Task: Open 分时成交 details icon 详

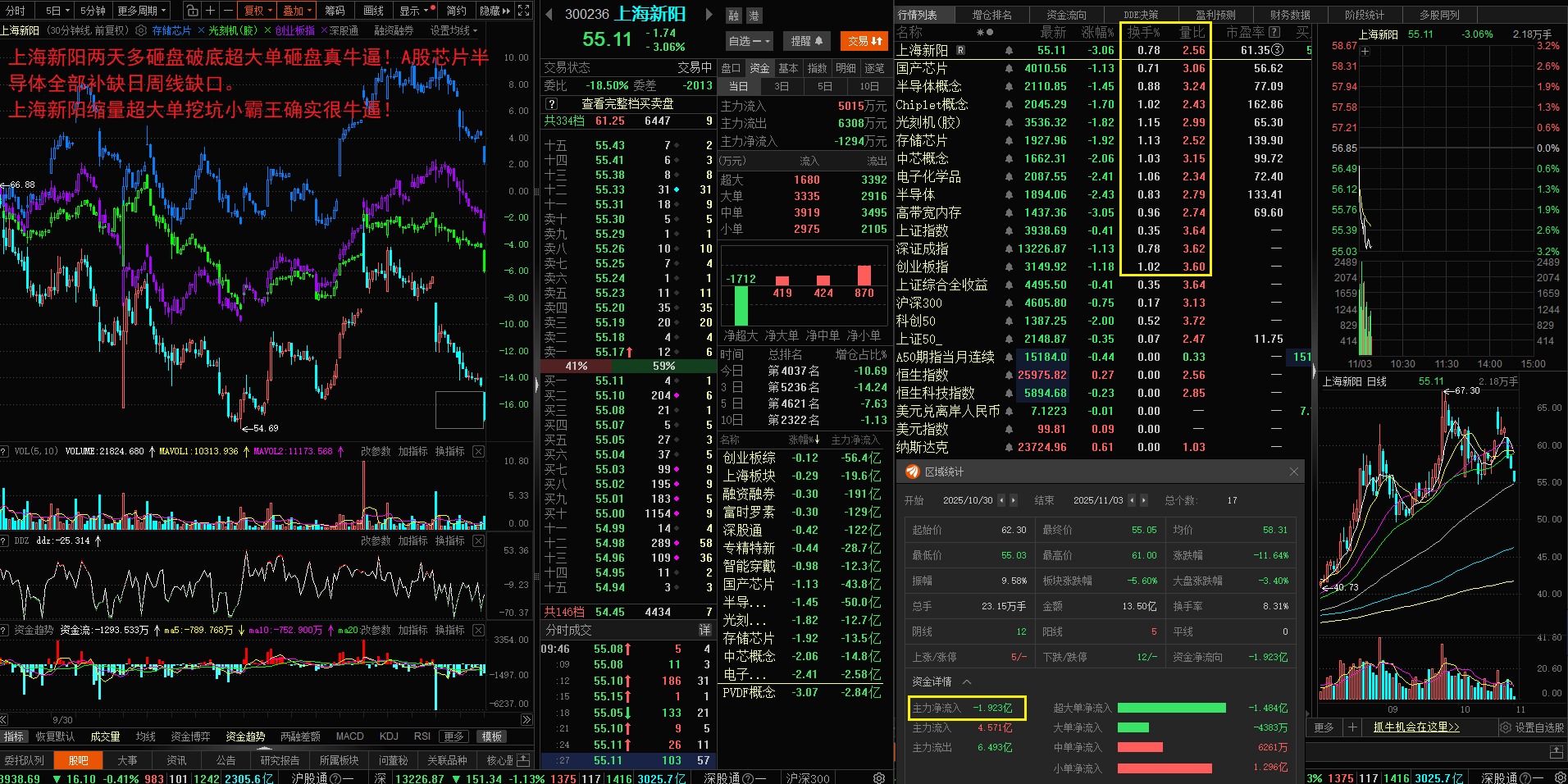Action: pos(704,630)
